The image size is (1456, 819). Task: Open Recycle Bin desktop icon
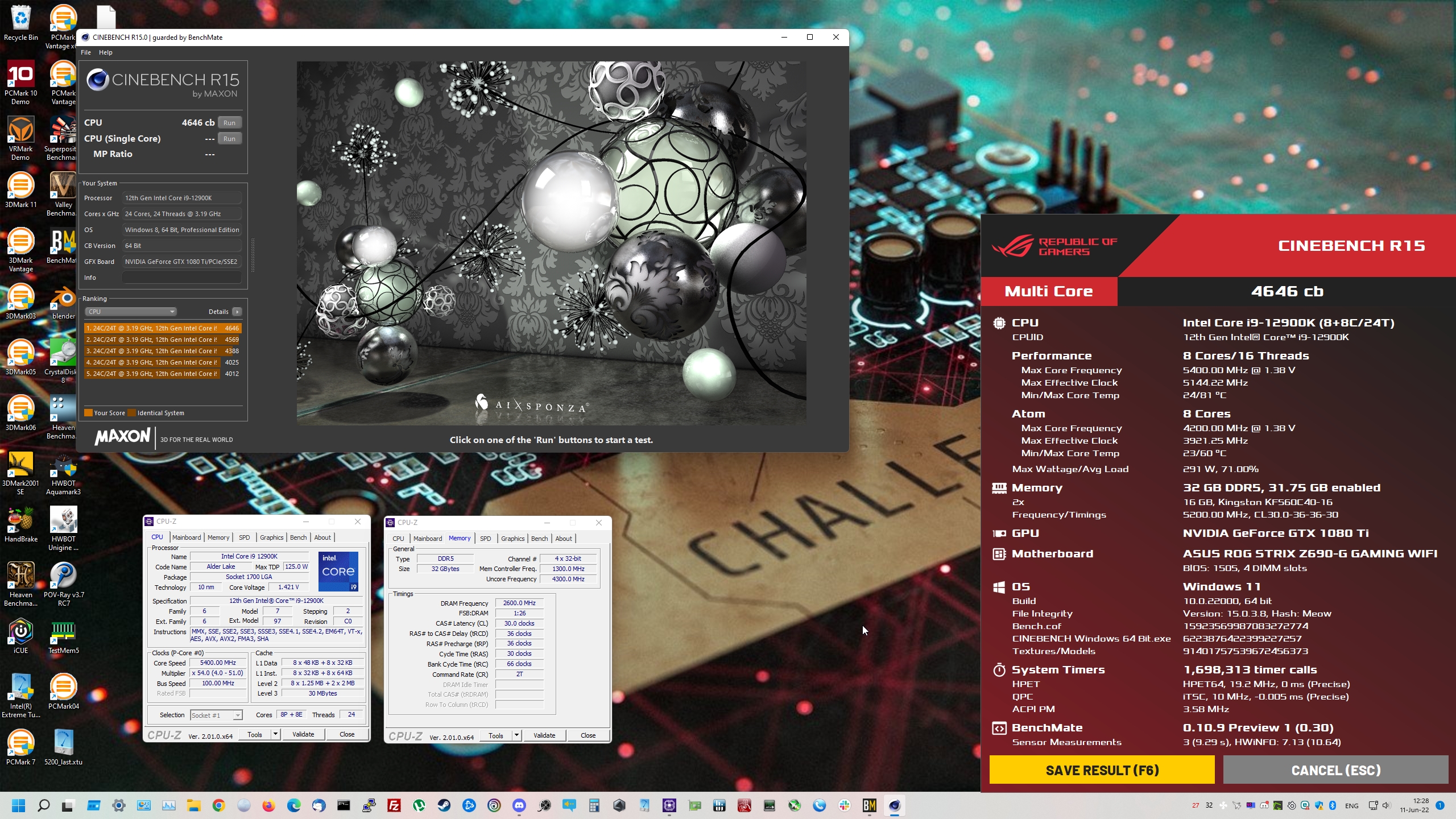(21, 24)
